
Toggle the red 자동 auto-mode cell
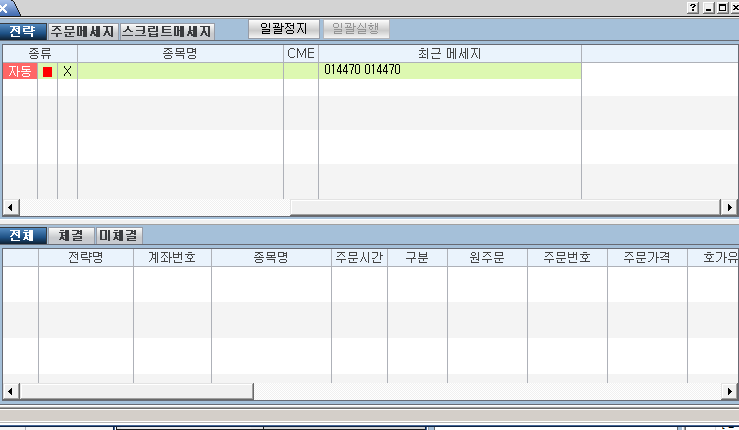[19, 71]
